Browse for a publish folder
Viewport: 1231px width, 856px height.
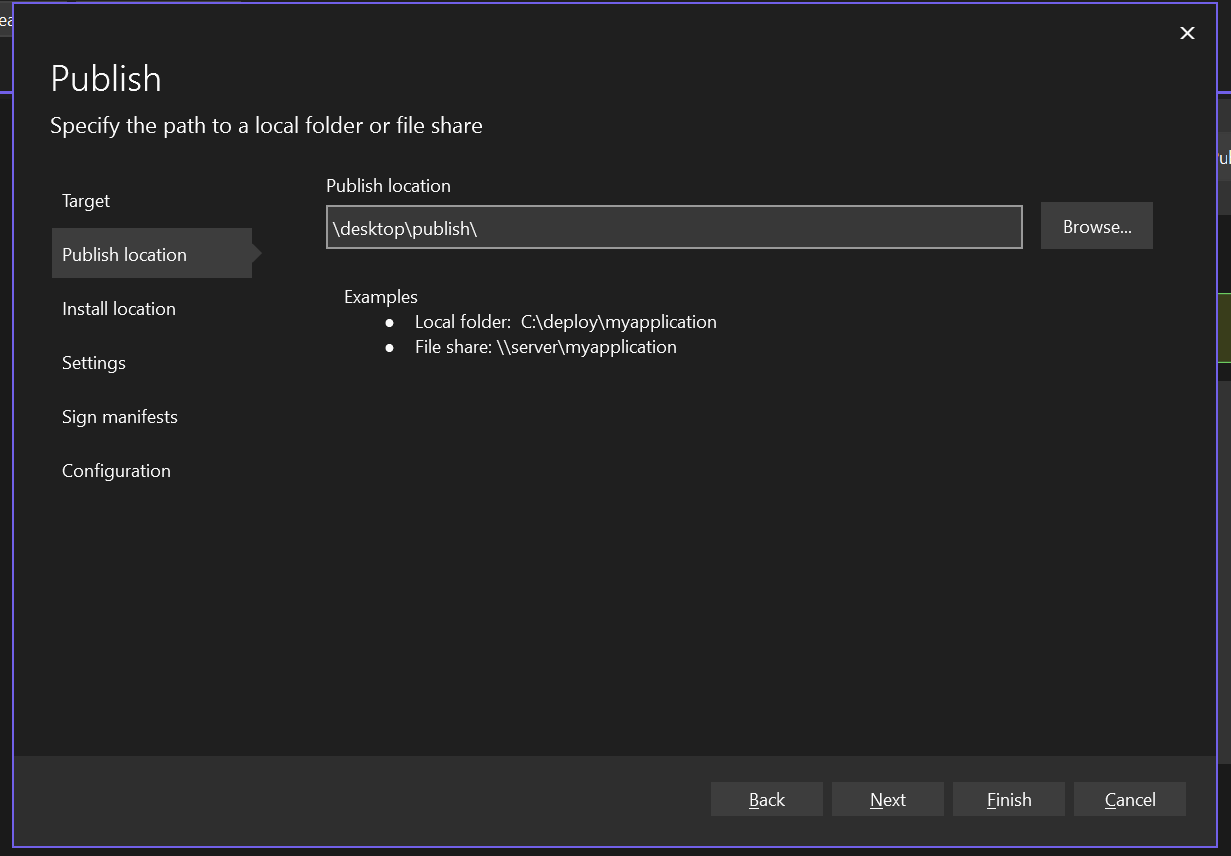tap(1096, 226)
